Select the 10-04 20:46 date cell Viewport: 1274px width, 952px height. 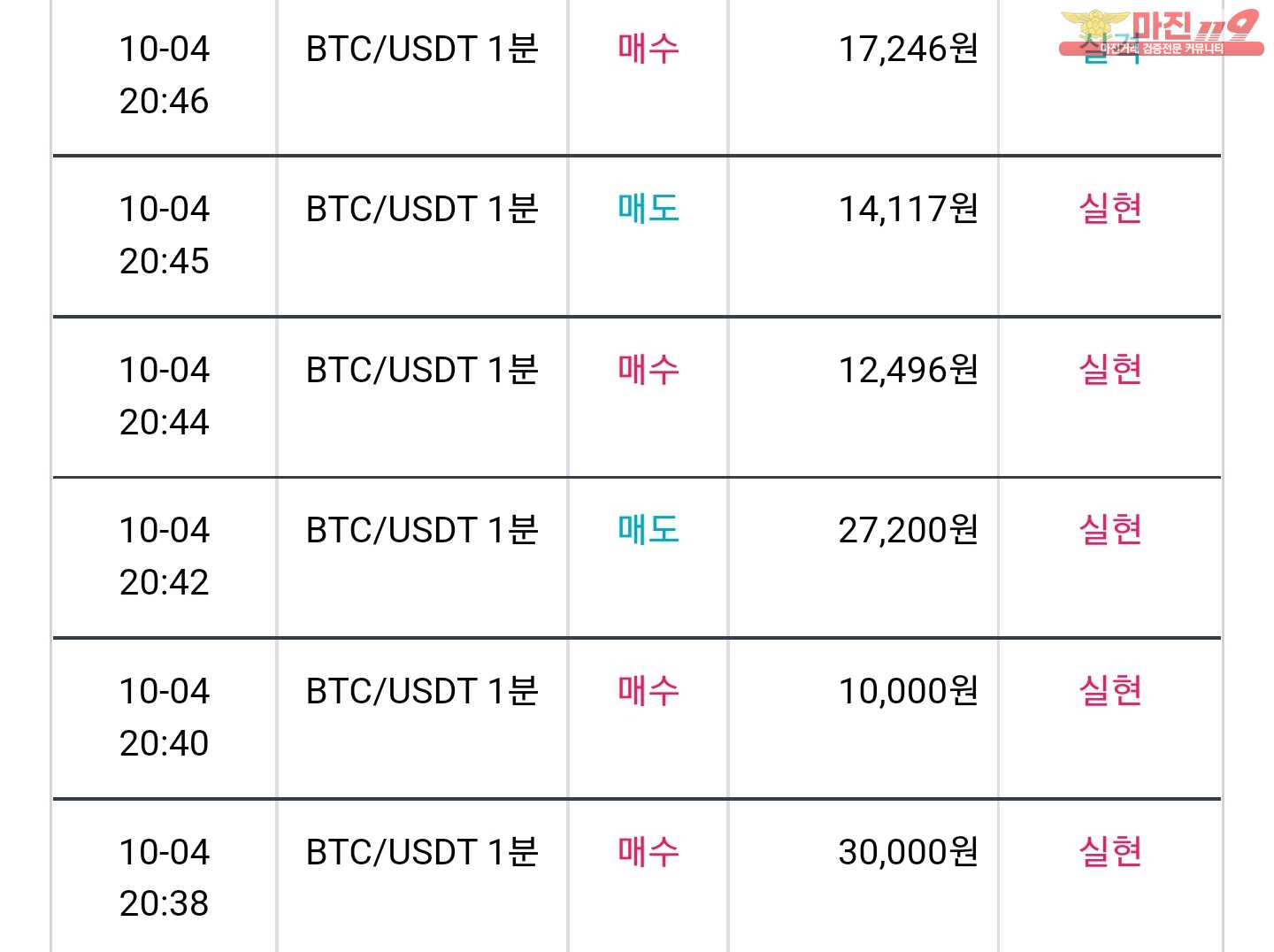click(165, 75)
